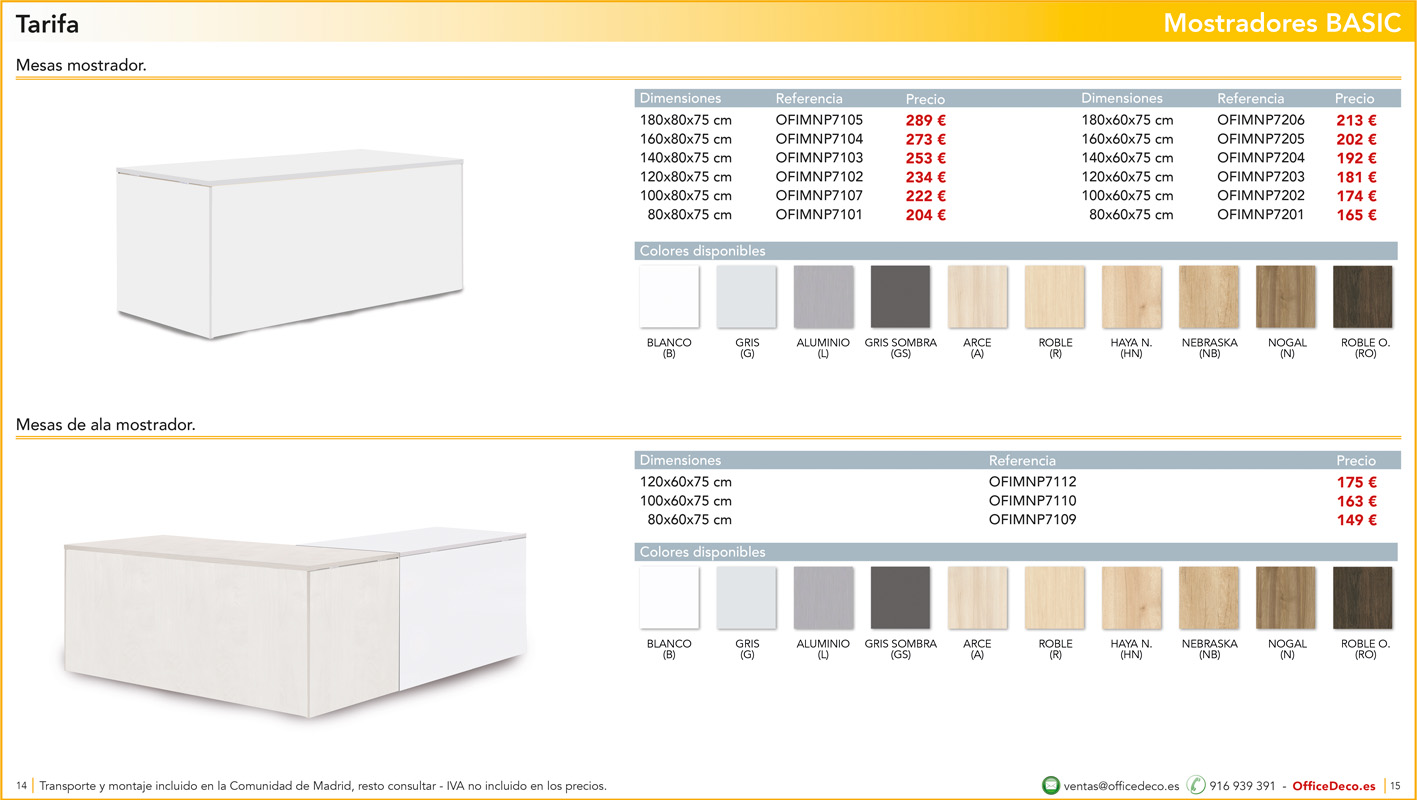This screenshot has height=800, width=1417.
Task: Click the green email envelope icon
Action: coord(1051,786)
